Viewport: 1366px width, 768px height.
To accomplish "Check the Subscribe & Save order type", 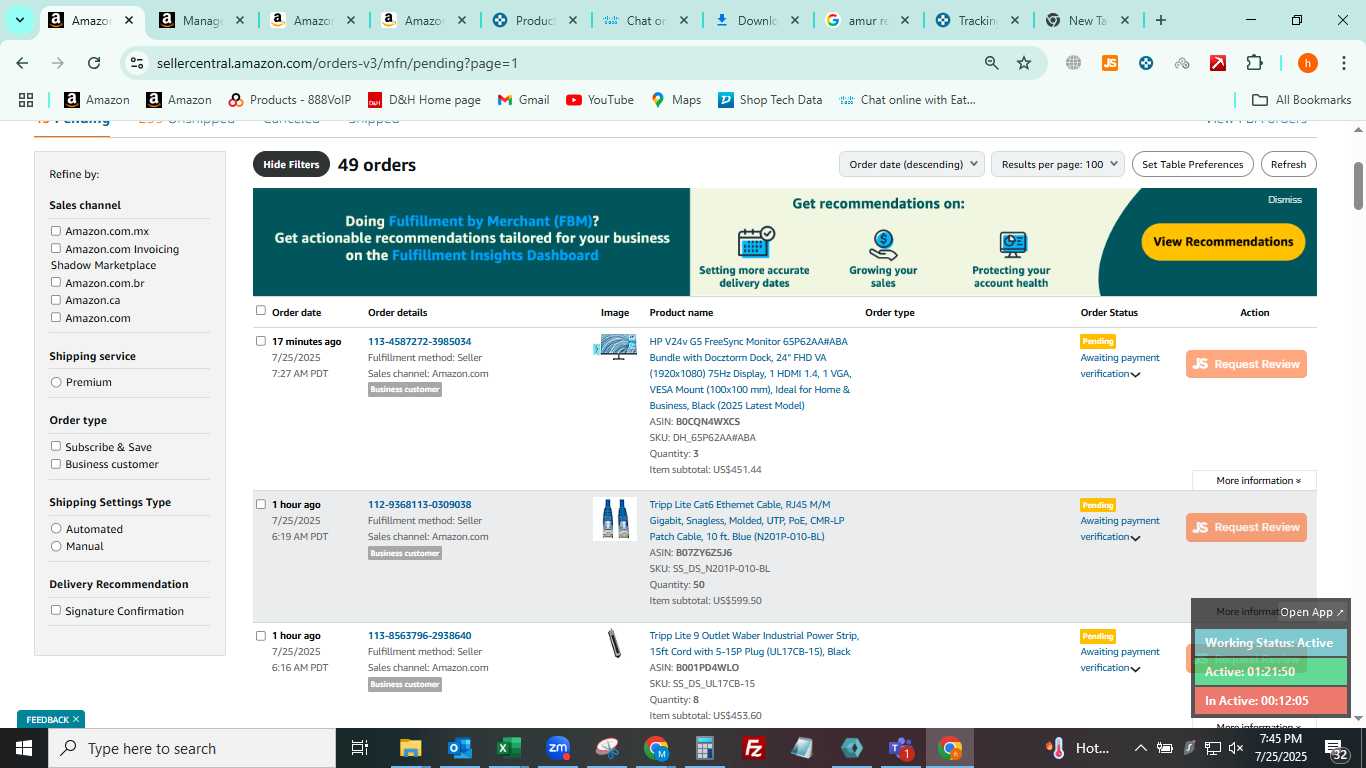I will [56, 446].
